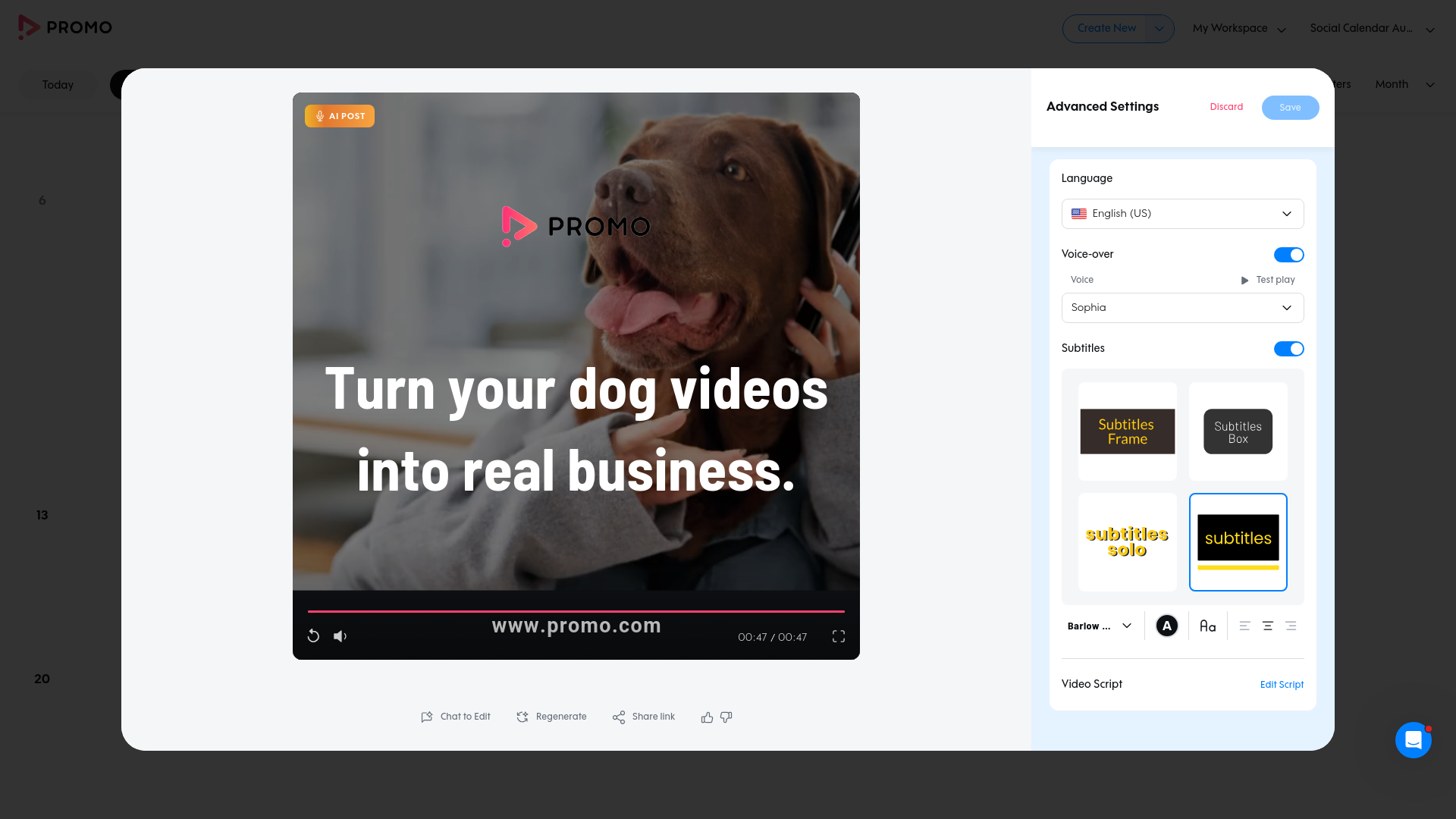Mute the video volume icon
Image resolution: width=1456 pixels, height=819 pixels.
340,636
